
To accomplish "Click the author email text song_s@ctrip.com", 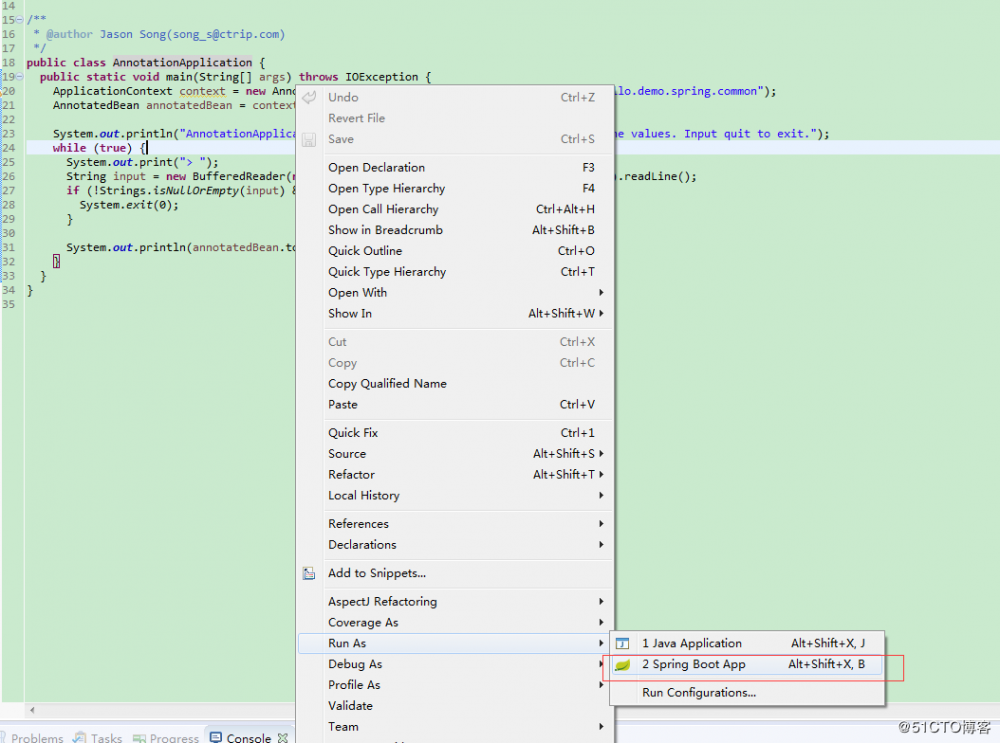I will tap(226, 34).
